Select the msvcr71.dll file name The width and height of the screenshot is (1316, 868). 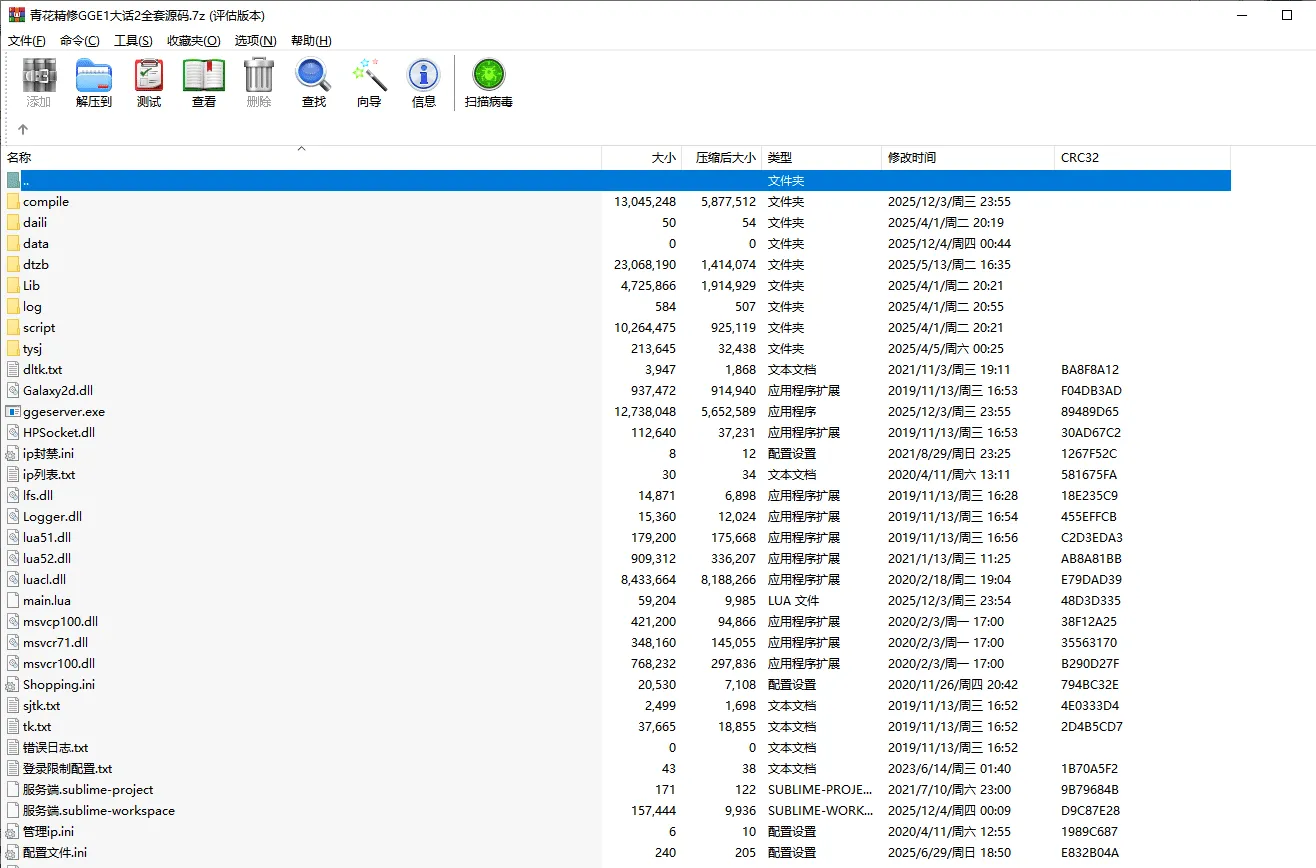[55, 642]
